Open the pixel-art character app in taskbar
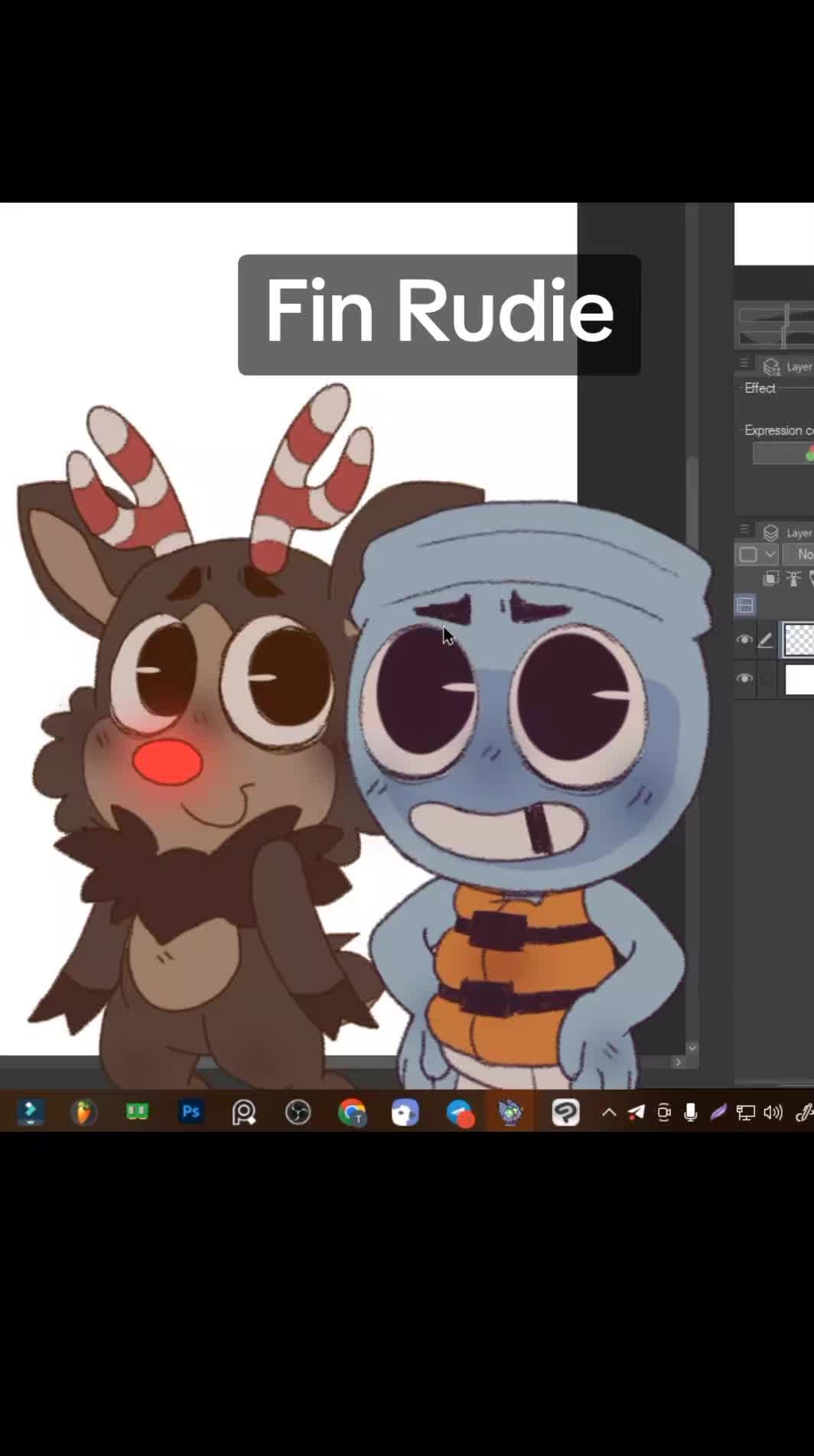Image resolution: width=814 pixels, height=1456 pixels. click(x=510, y=1113)
